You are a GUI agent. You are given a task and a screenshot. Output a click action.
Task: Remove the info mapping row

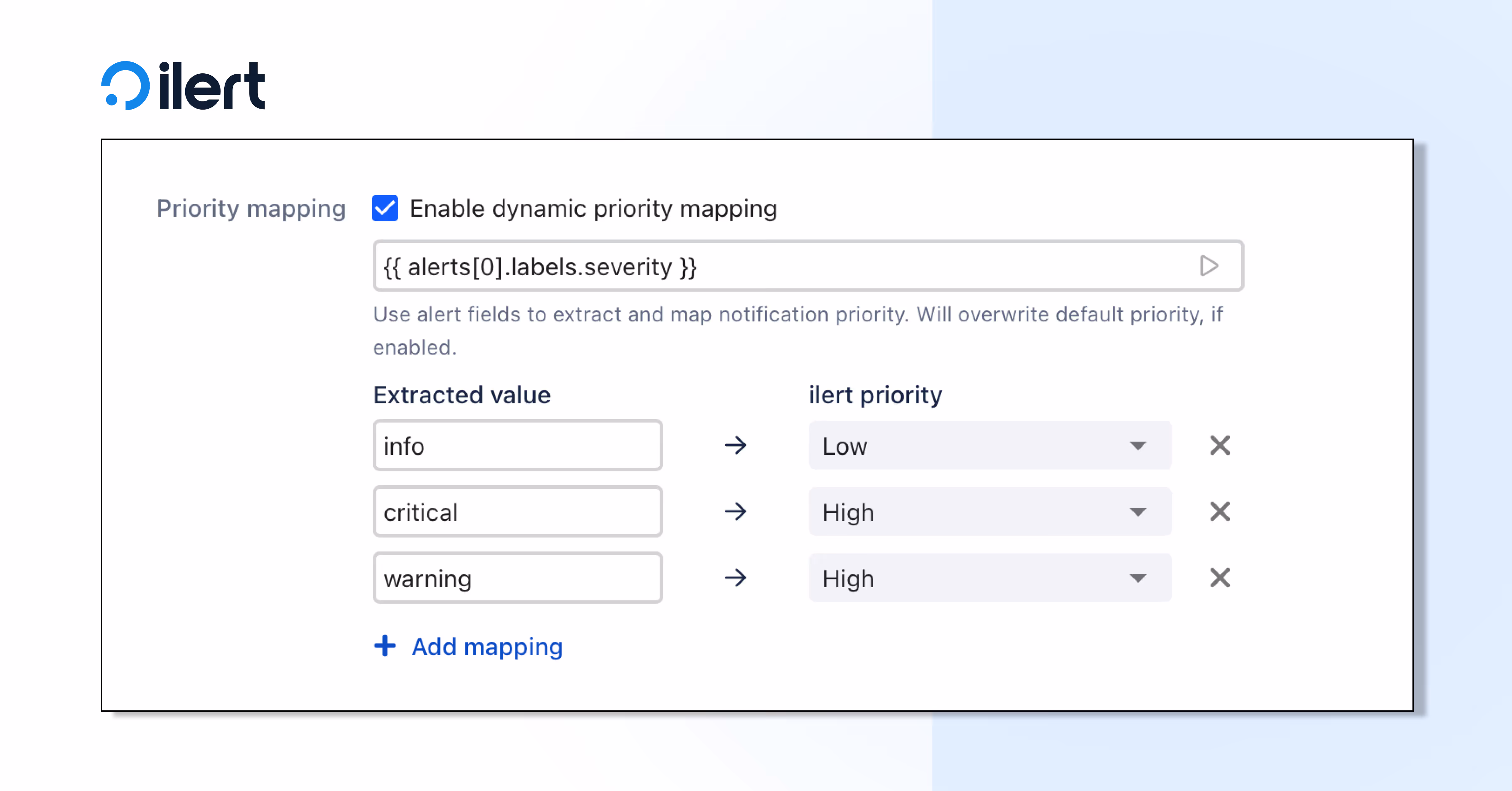[x=1220, y=445]
